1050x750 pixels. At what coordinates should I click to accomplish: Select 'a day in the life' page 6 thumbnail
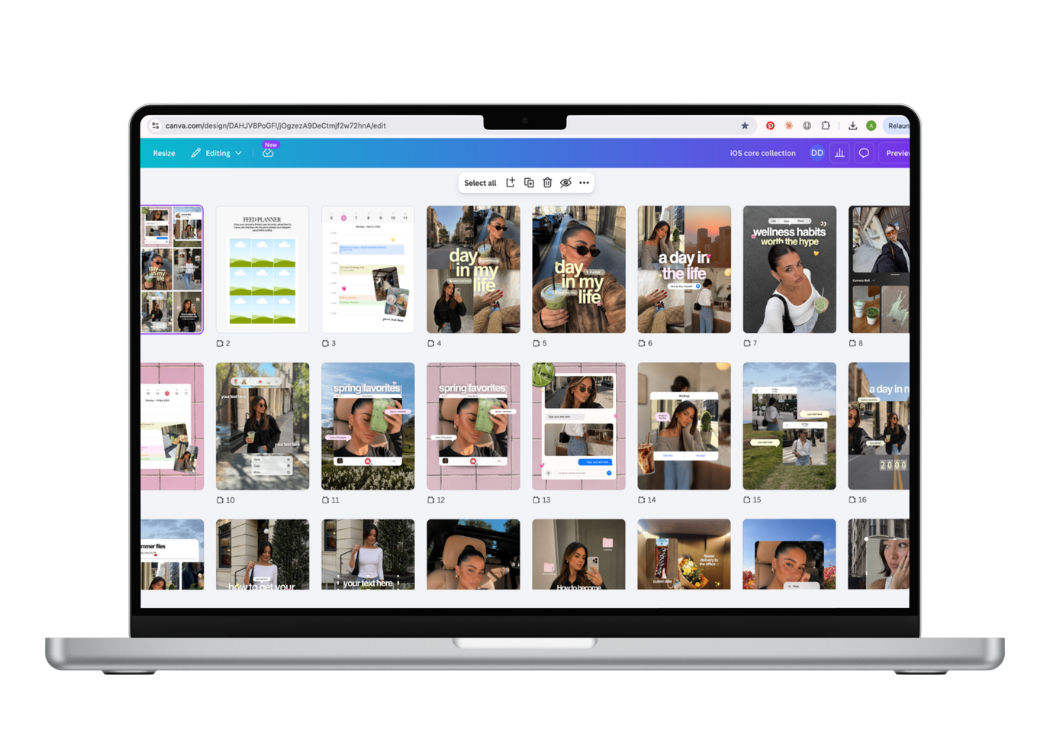[x=684, y=269]
